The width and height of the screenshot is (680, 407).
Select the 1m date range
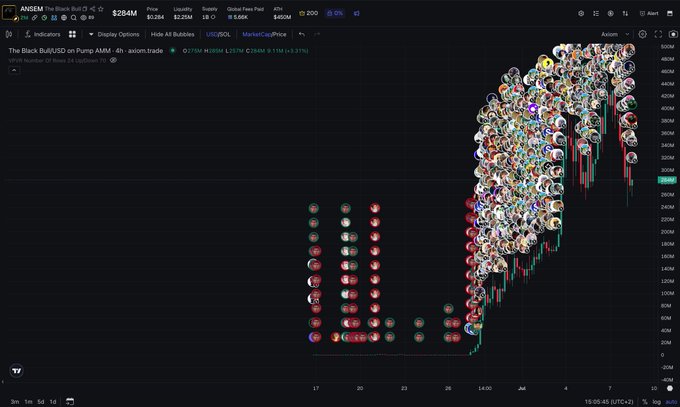[x=28, y=402]
